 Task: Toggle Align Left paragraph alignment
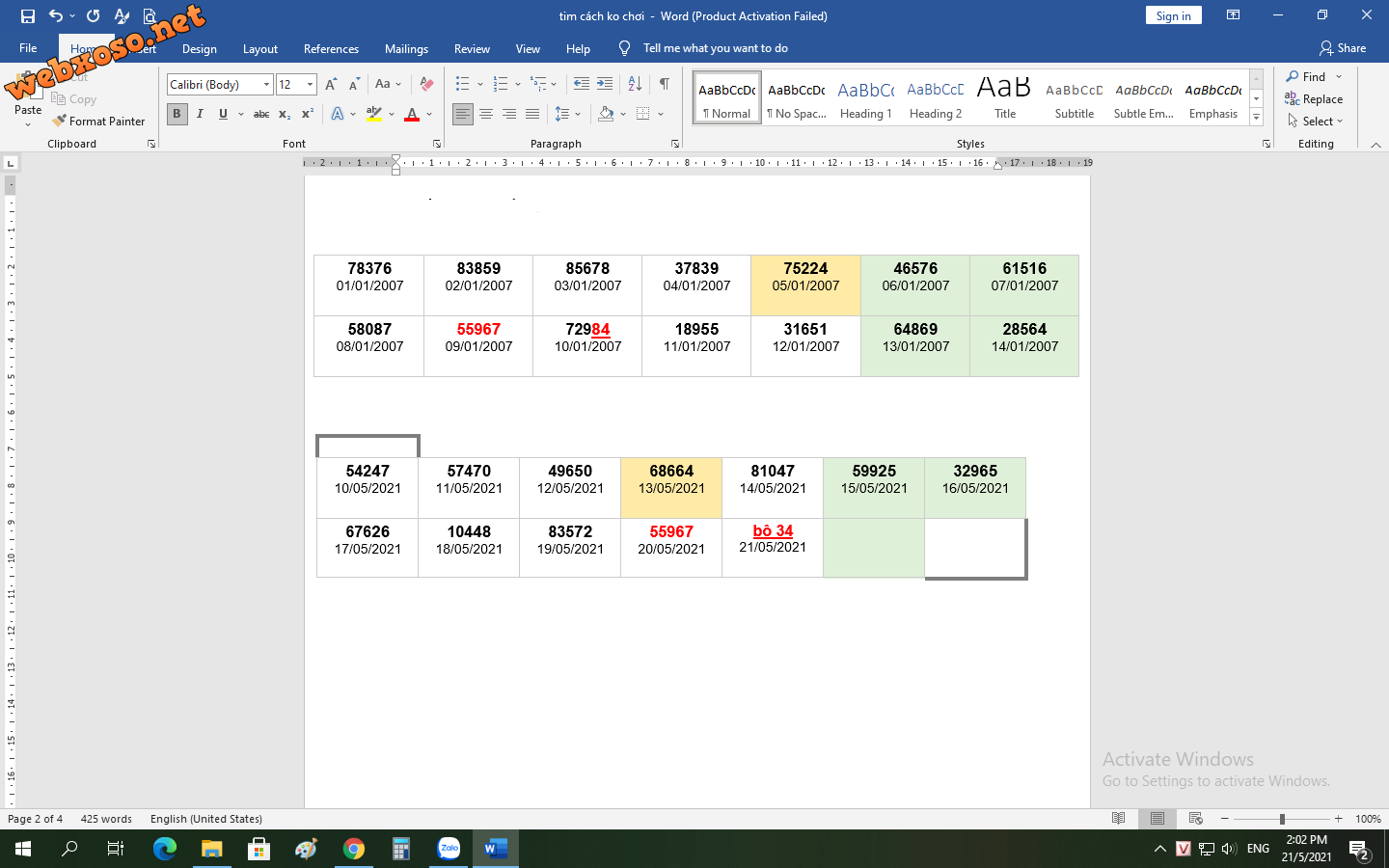[x=463, y=114]
